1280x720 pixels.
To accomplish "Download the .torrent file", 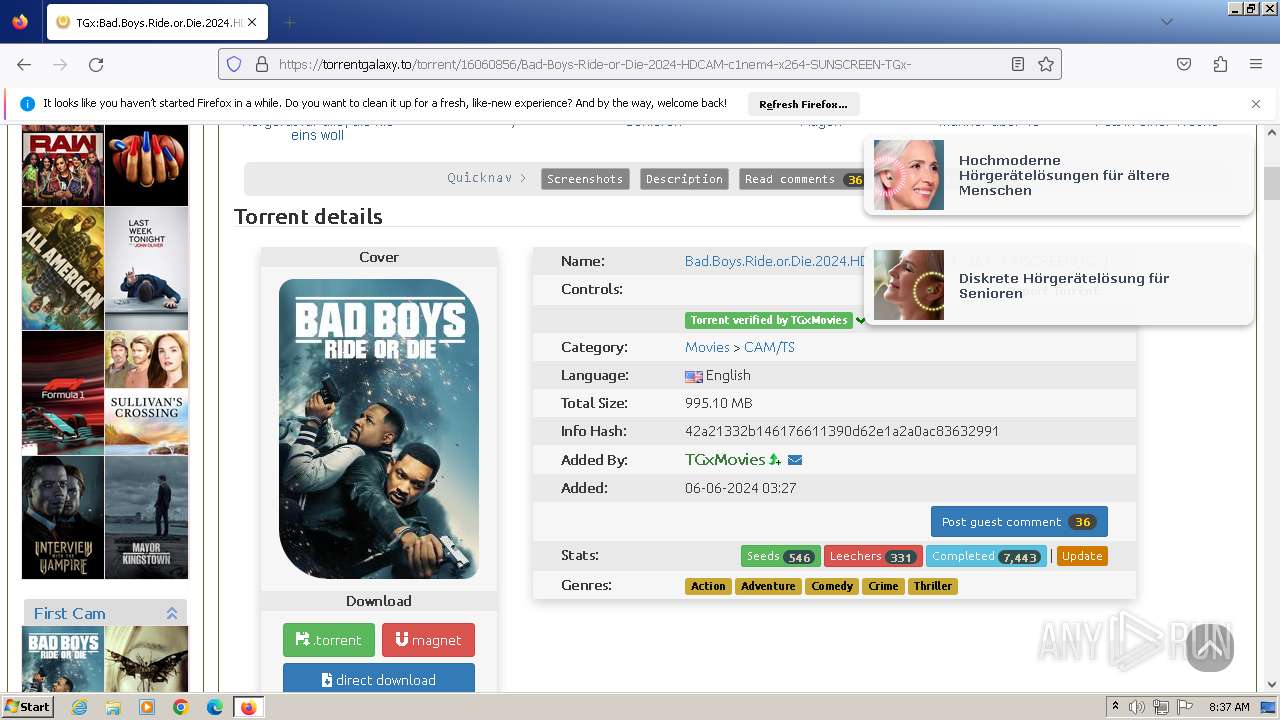I will click(x=329, y=640).
